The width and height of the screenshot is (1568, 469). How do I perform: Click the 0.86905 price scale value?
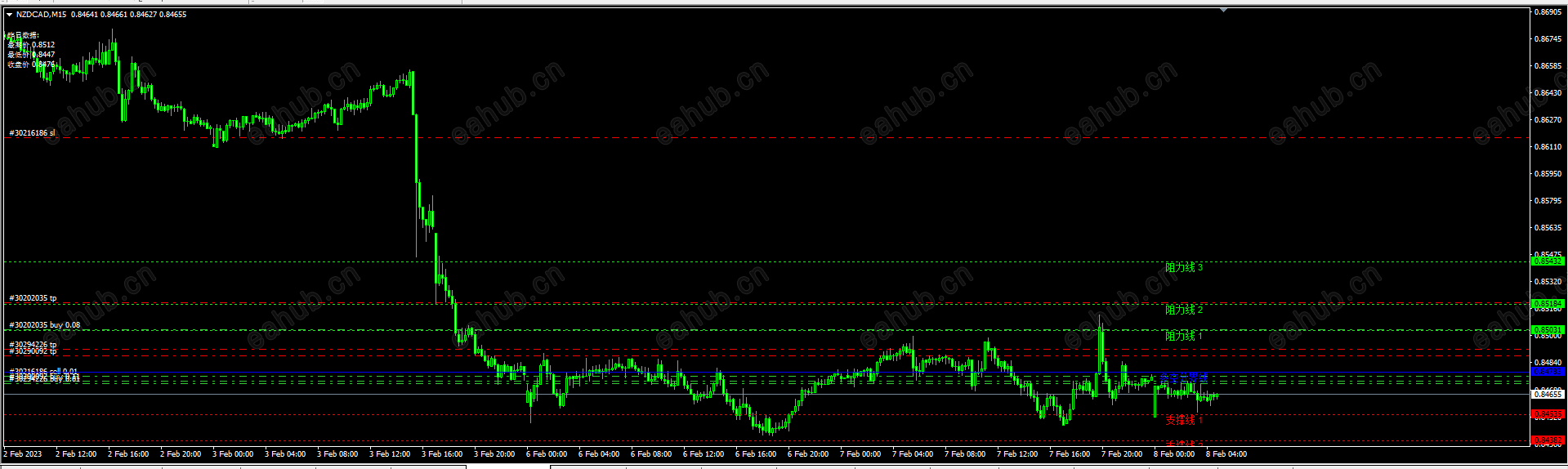(x=1548, y=12)
